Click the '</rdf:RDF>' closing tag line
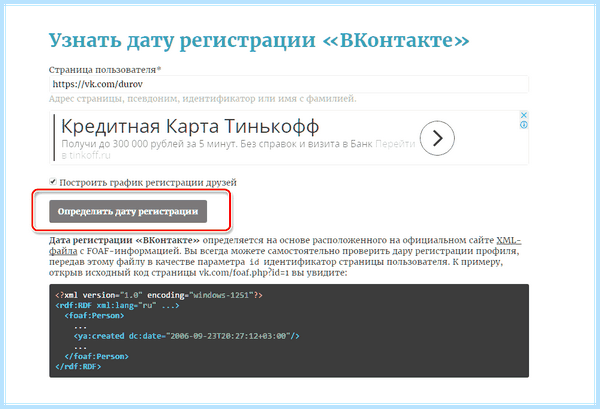The width and height of the screenshot is (600, 409). click(x=78, y=367)
